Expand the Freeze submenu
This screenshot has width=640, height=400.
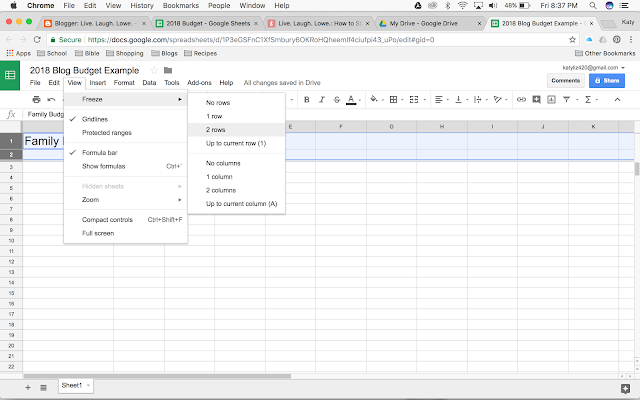pyautogui.click(x=126, y=99)
